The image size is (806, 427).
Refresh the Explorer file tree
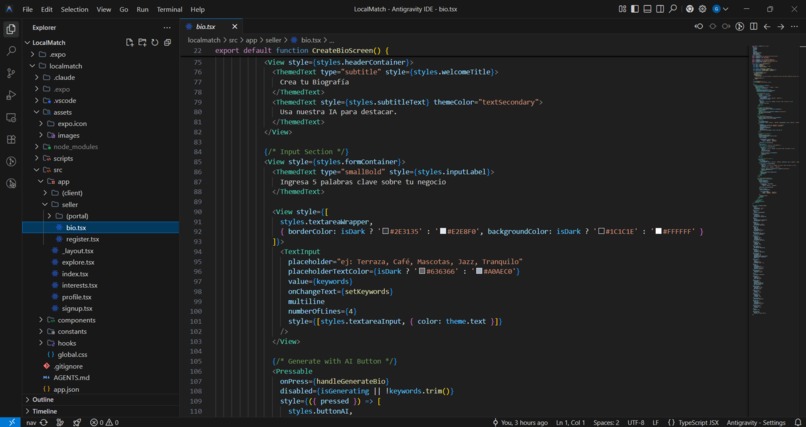click(x=155, y=43)
